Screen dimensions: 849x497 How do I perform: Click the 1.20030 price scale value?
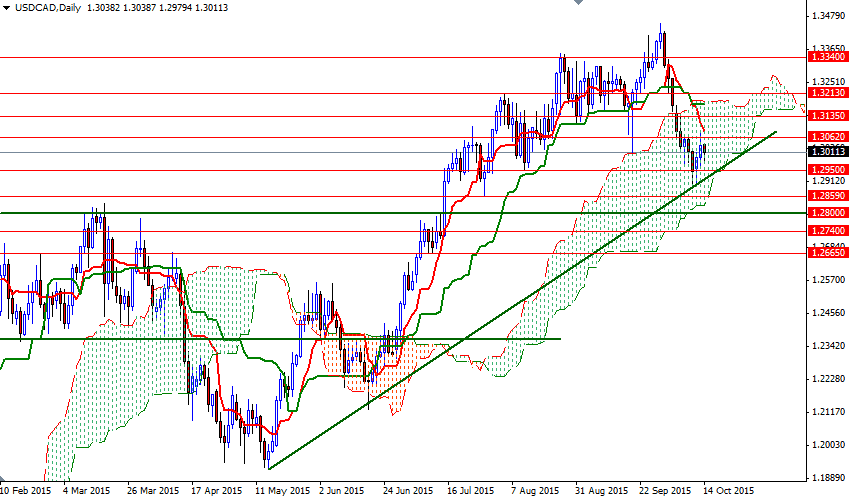point(827,445)
